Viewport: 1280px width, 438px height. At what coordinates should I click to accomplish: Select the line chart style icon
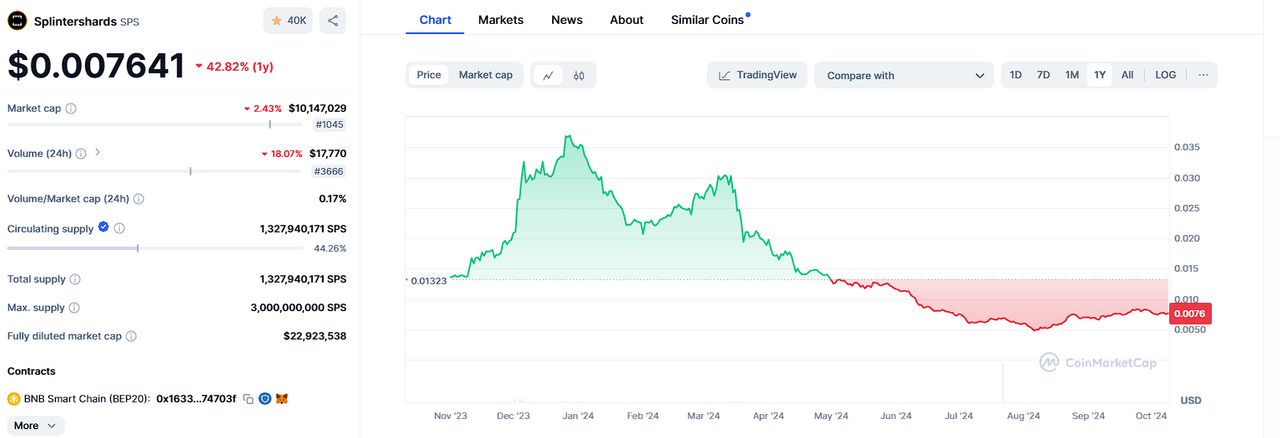coord(548,75)
